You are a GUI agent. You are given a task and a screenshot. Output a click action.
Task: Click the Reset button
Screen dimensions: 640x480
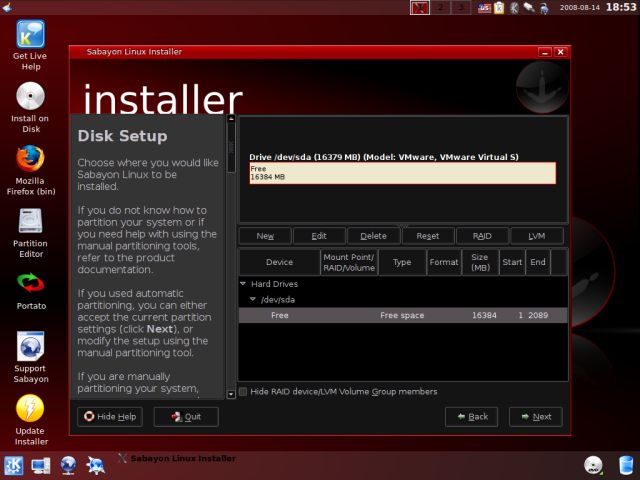point(428,236)
